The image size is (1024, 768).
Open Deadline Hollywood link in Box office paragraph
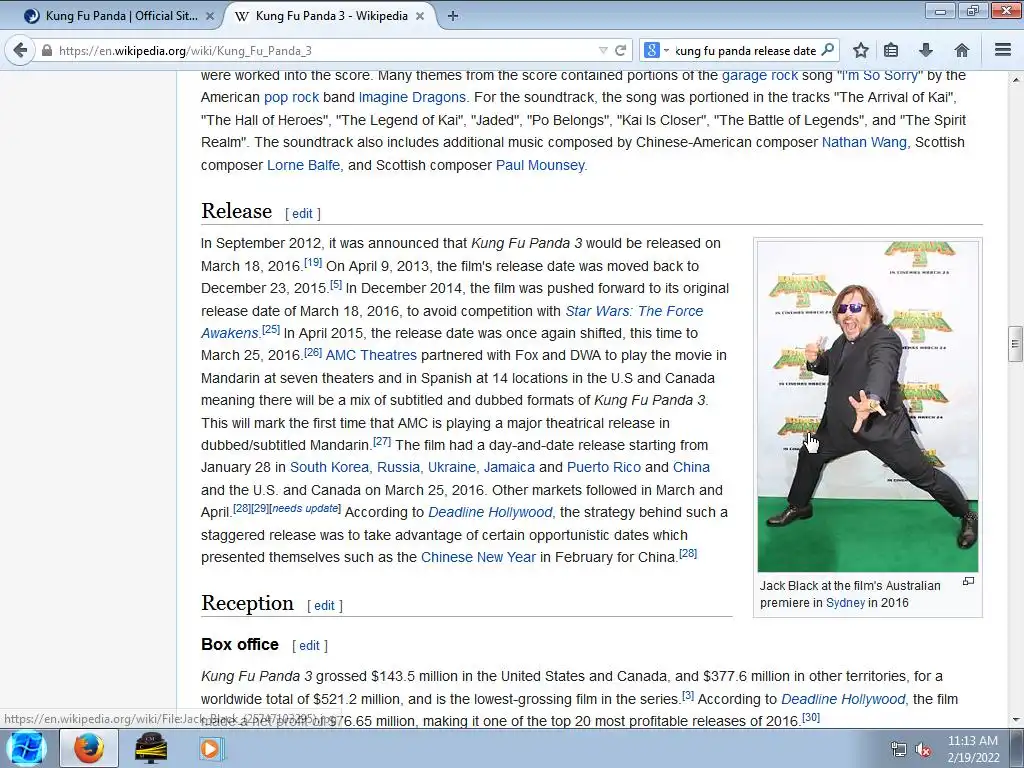coord(843,699)
